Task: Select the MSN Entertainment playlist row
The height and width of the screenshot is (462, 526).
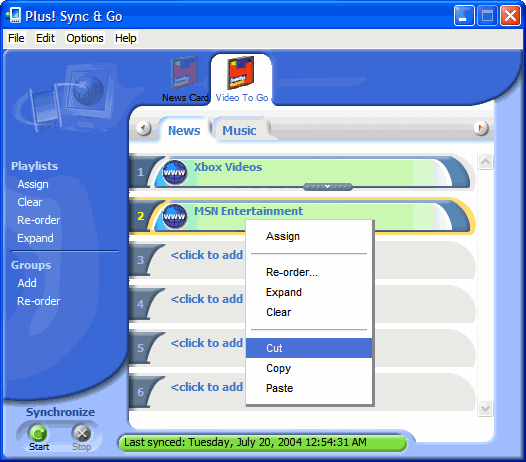Action: point(301,216)
